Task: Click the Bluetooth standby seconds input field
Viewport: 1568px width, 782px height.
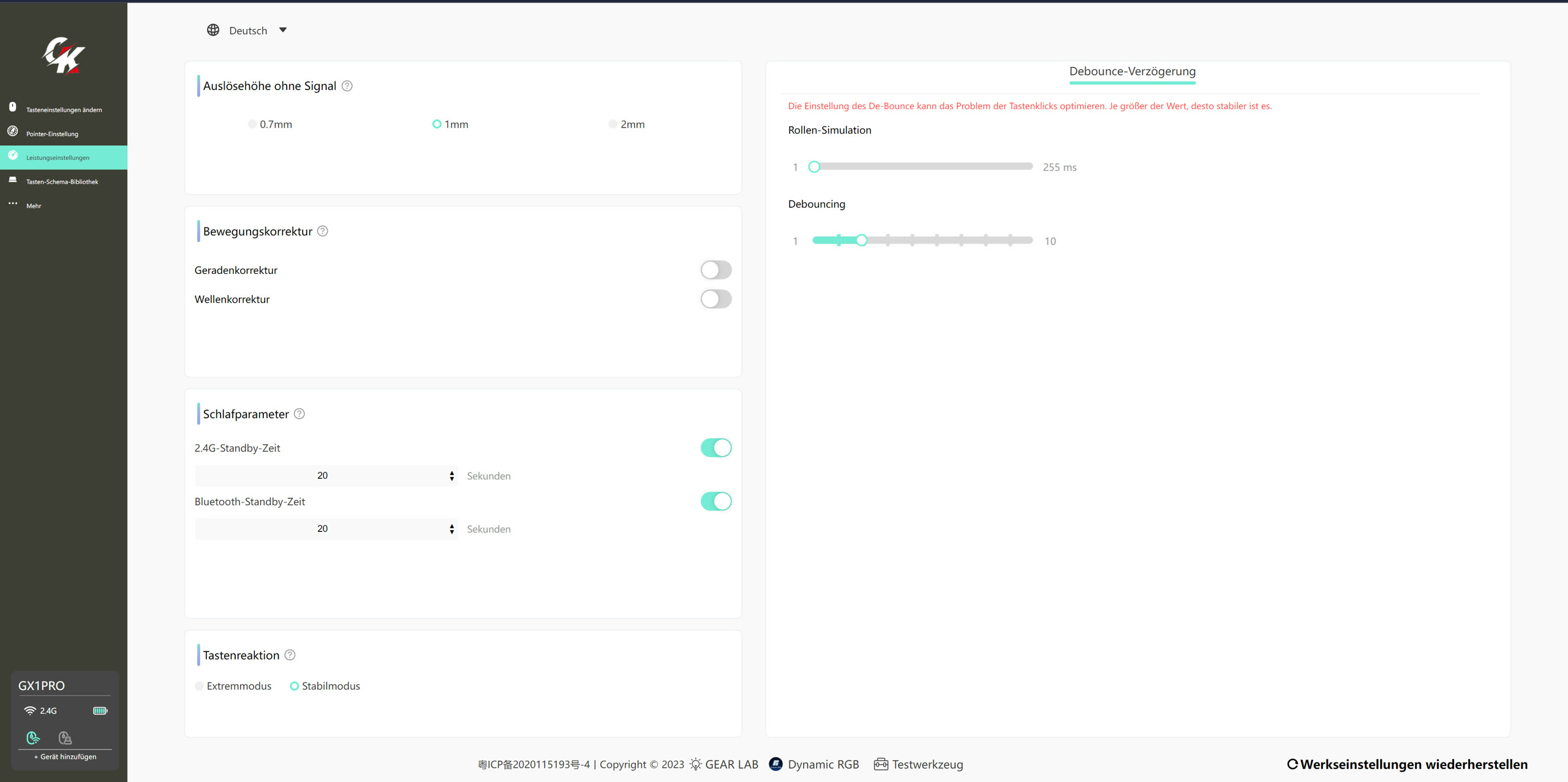Action: 326,529
